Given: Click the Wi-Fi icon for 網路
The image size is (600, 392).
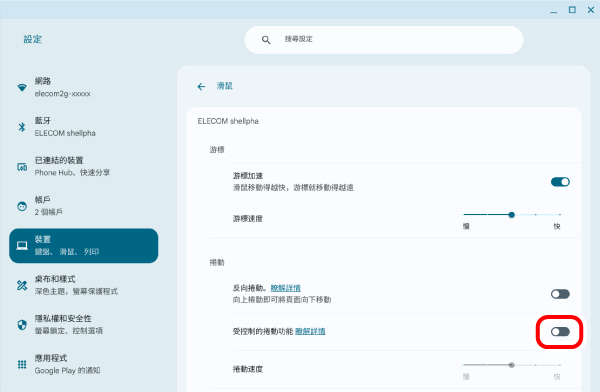Looking at the screenshot, I should [22, 87].
